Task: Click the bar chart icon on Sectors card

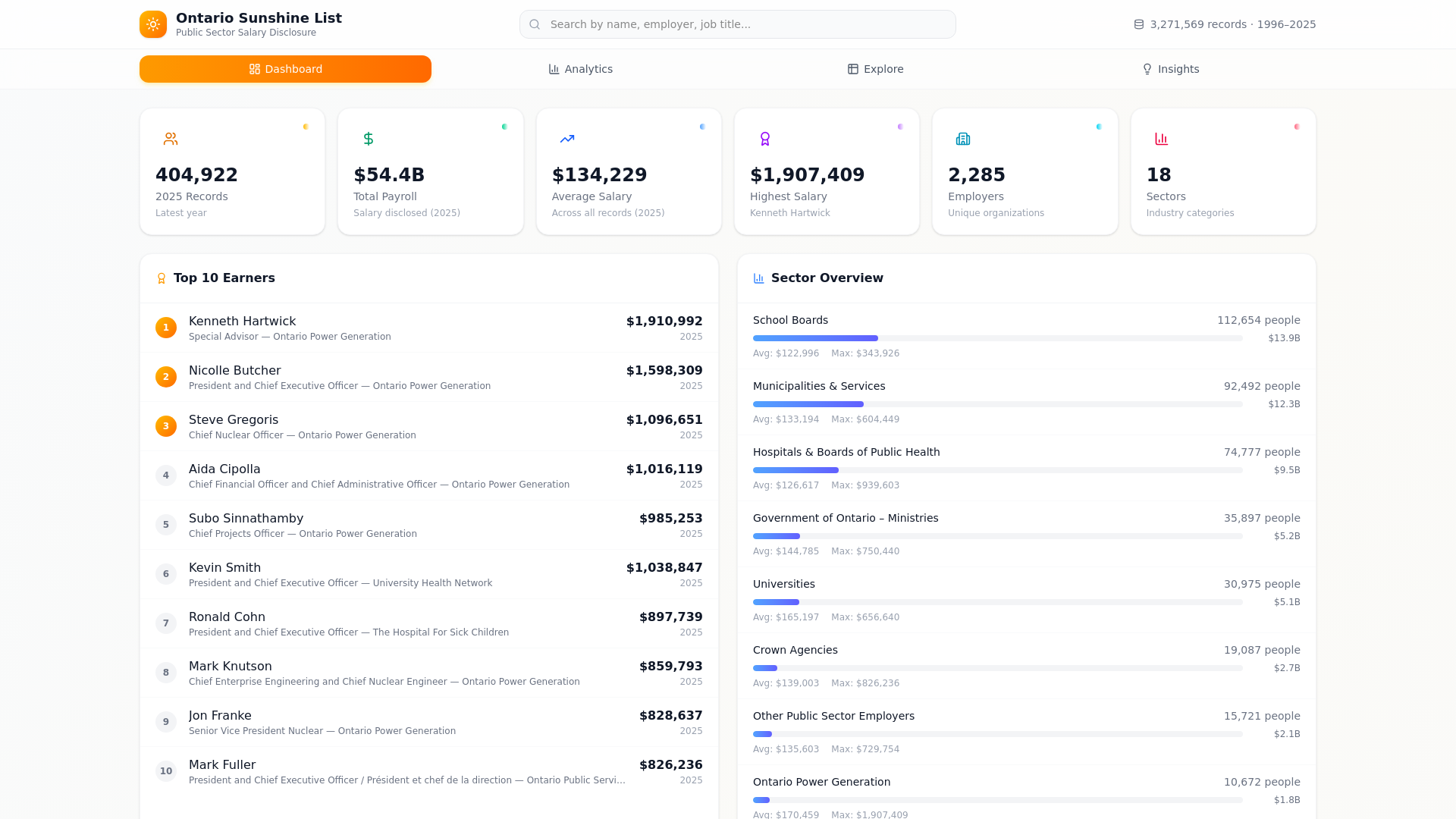Action: 1161,139
